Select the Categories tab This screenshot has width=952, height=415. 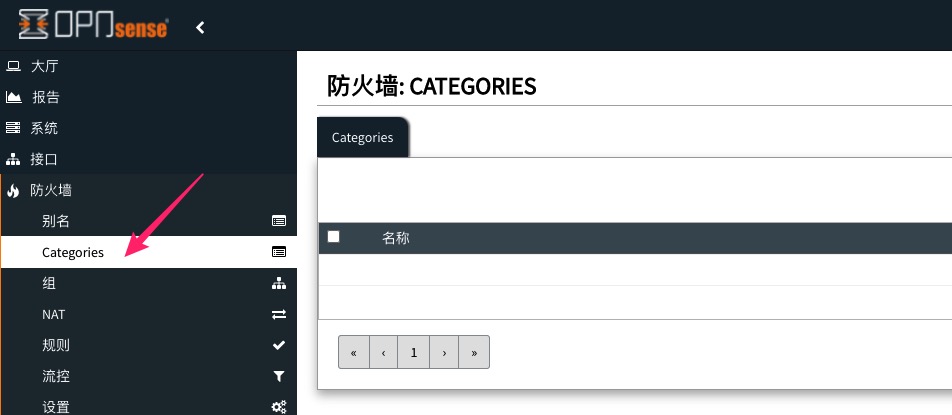tap(362, 138)
